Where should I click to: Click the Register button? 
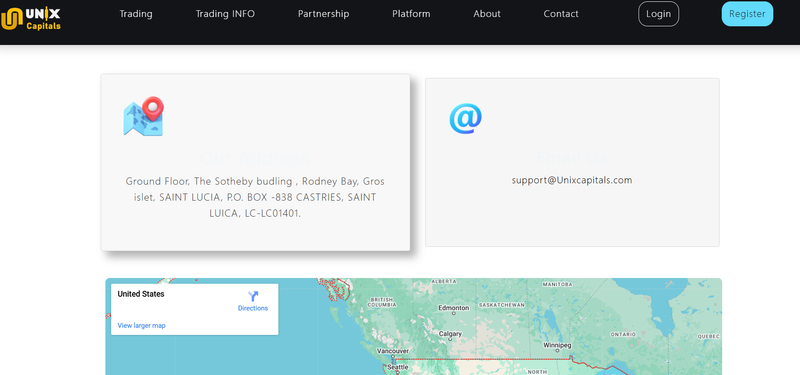pyautogui.click(x=747, y=14)
